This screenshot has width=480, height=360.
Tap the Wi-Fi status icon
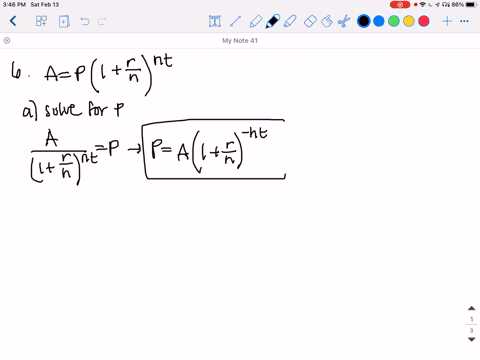pyautogui.click(x=423, y=5)
